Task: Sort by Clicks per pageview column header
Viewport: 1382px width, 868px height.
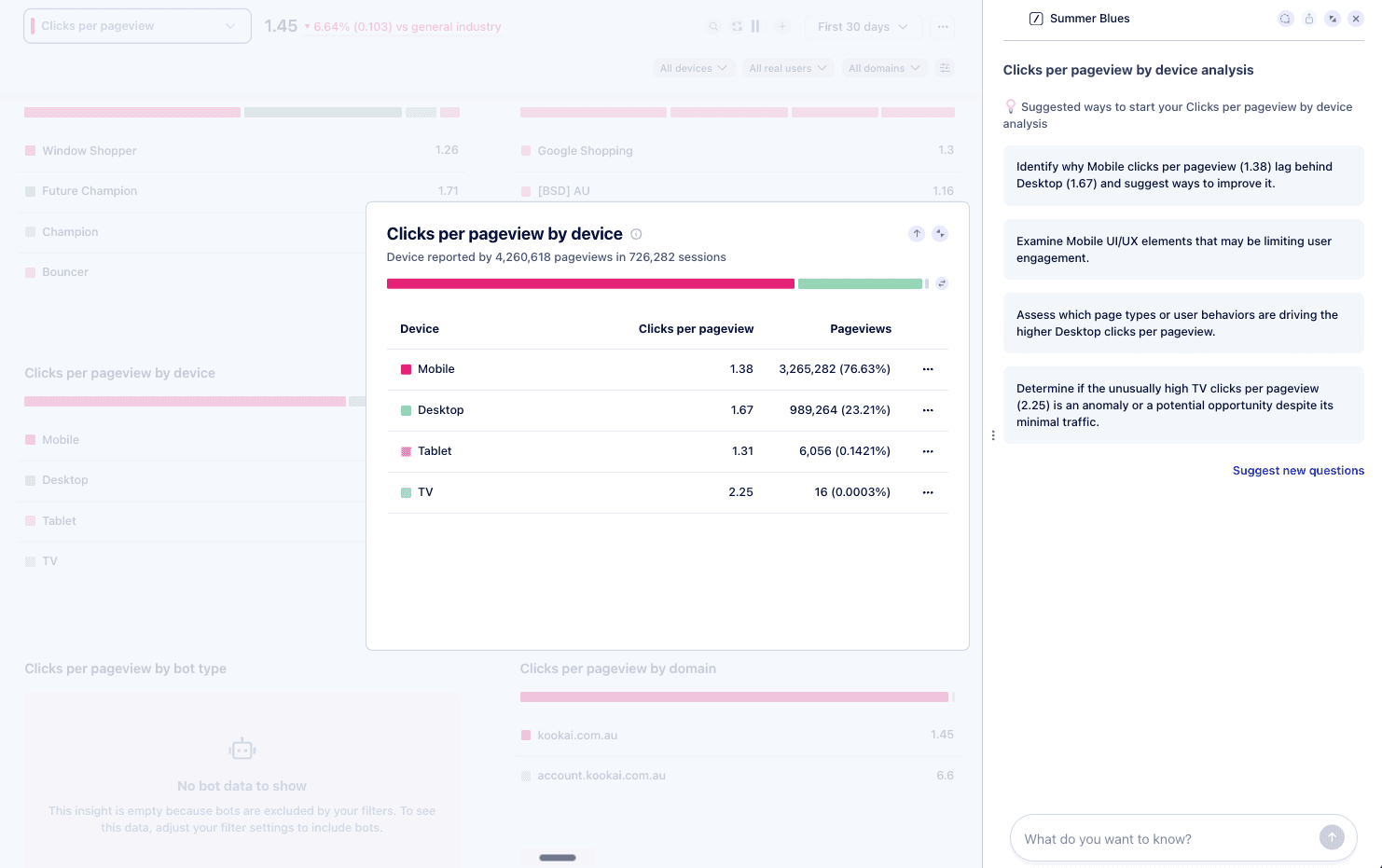Action: (x=696, y=329)
